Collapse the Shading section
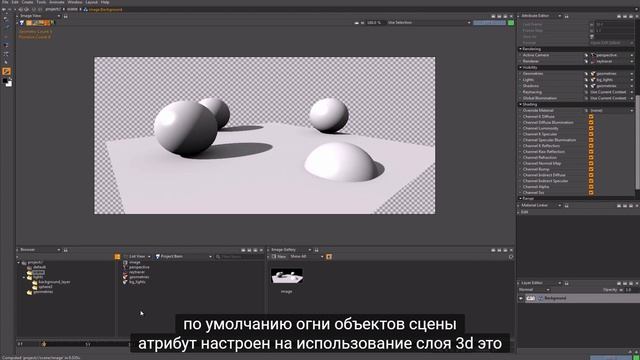640x360 pixels. pos(520,104)
